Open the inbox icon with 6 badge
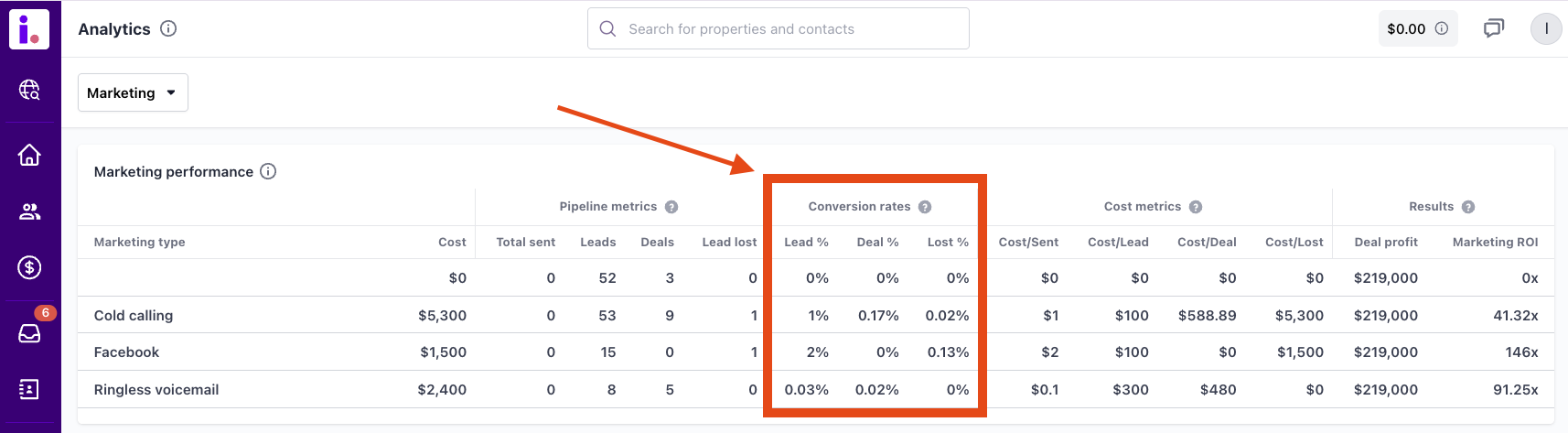This screenshot has height=433, width=1568. [x=29, y=333]
